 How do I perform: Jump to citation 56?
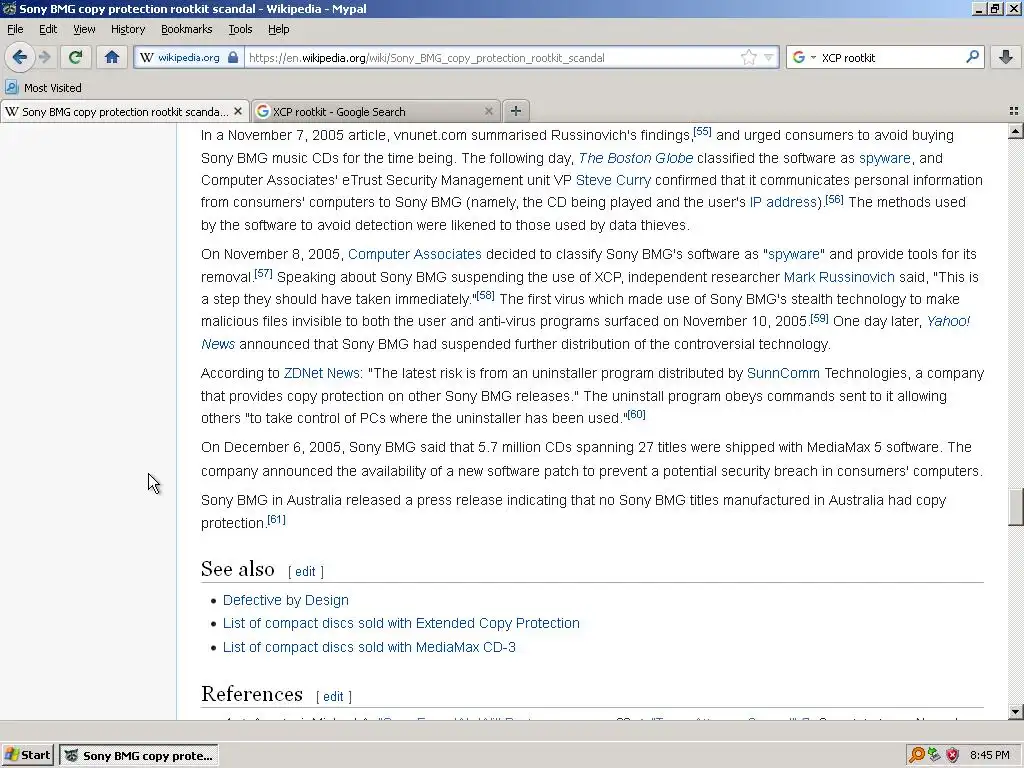(x=834, y=199)
